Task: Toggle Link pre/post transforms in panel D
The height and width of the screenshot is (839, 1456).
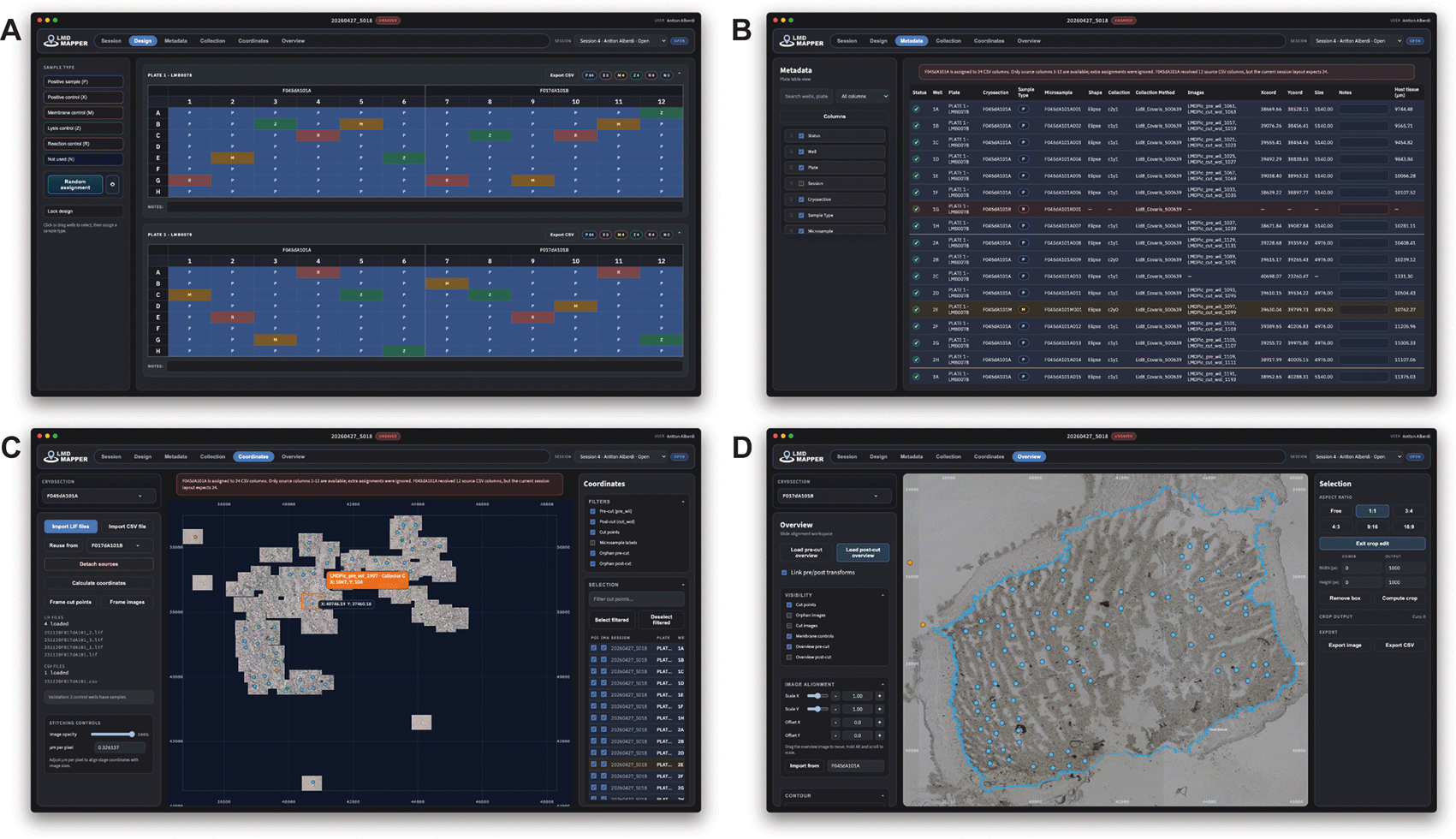Action: pyautogui.click(x=784, y=573)
